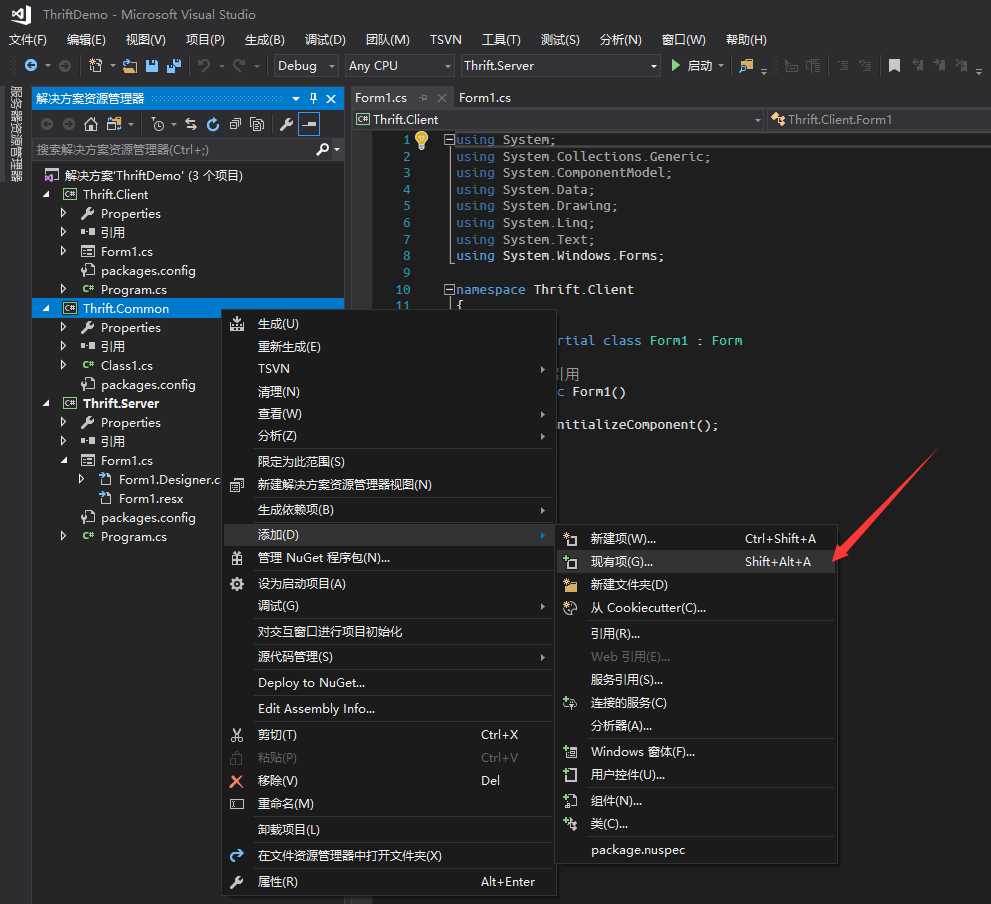Close the first Form1.cs tab
Screen dimensions: 991x904
442,97
